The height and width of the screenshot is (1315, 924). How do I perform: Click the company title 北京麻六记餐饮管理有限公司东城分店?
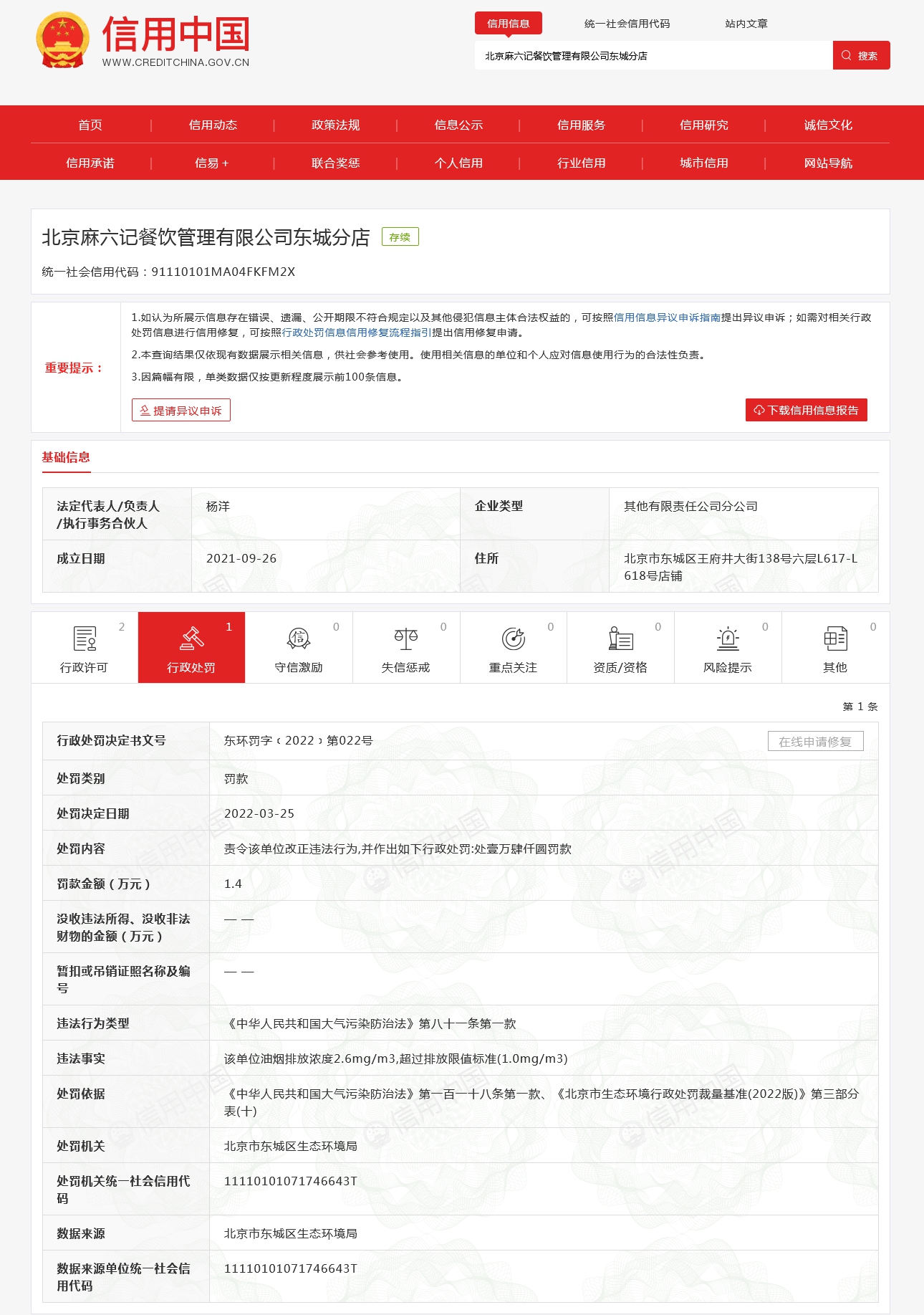pos(206,237)
